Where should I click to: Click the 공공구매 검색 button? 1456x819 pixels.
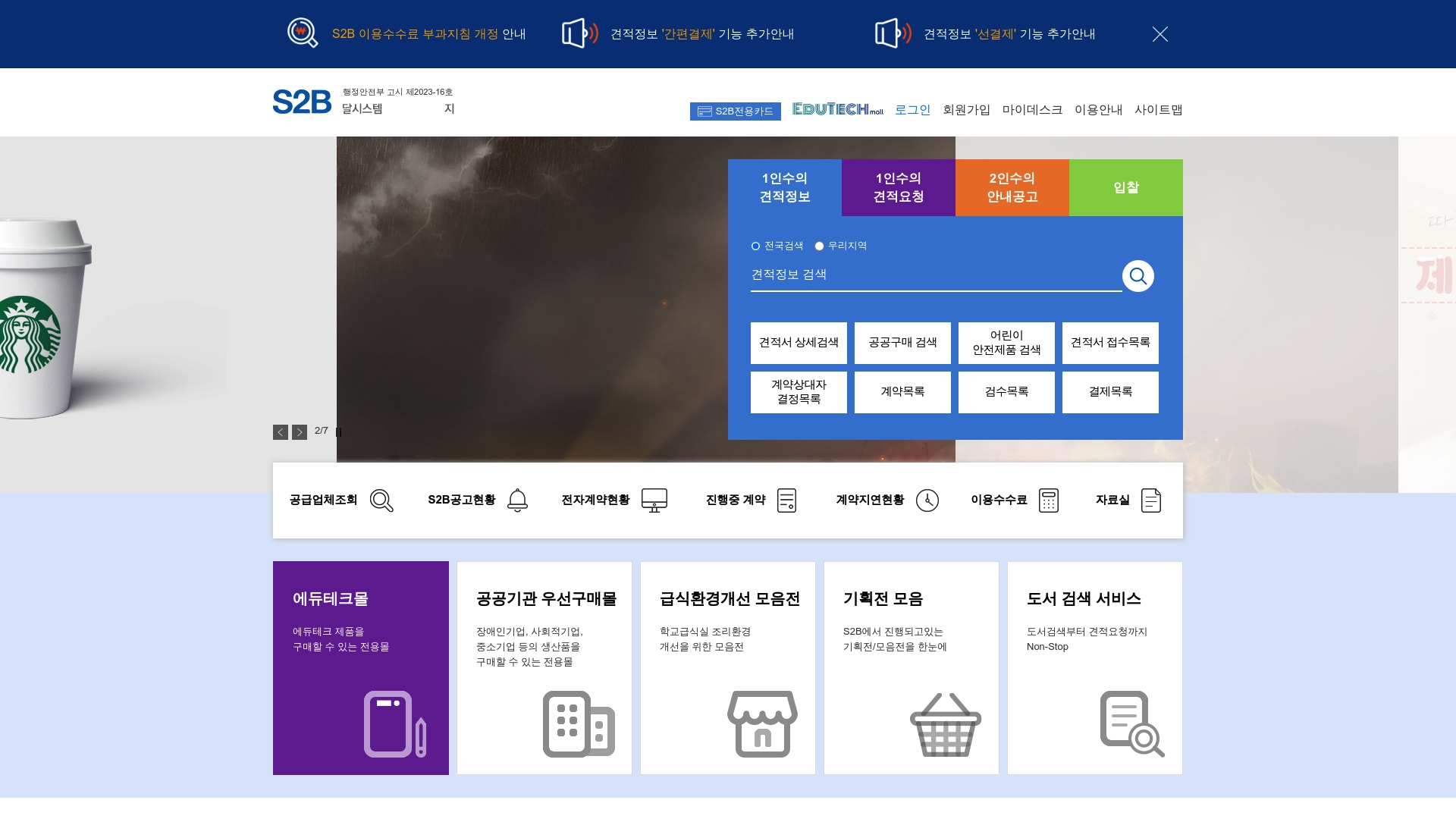(x=902, y=343)
